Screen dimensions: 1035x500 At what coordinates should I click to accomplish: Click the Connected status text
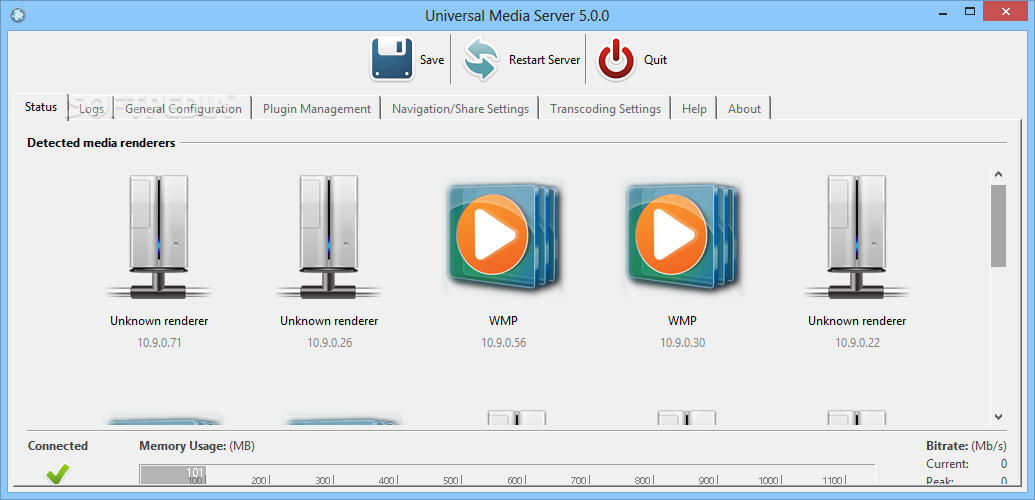[x=57, y=446]
